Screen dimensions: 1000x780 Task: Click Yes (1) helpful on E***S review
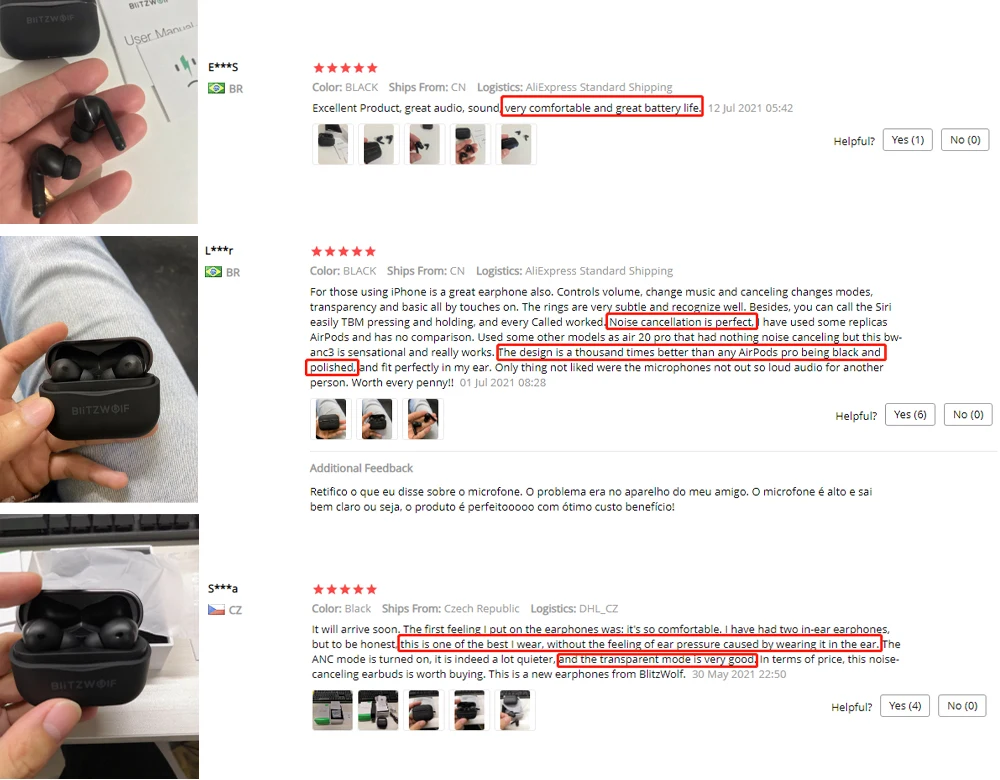click(x=908, y=140)
